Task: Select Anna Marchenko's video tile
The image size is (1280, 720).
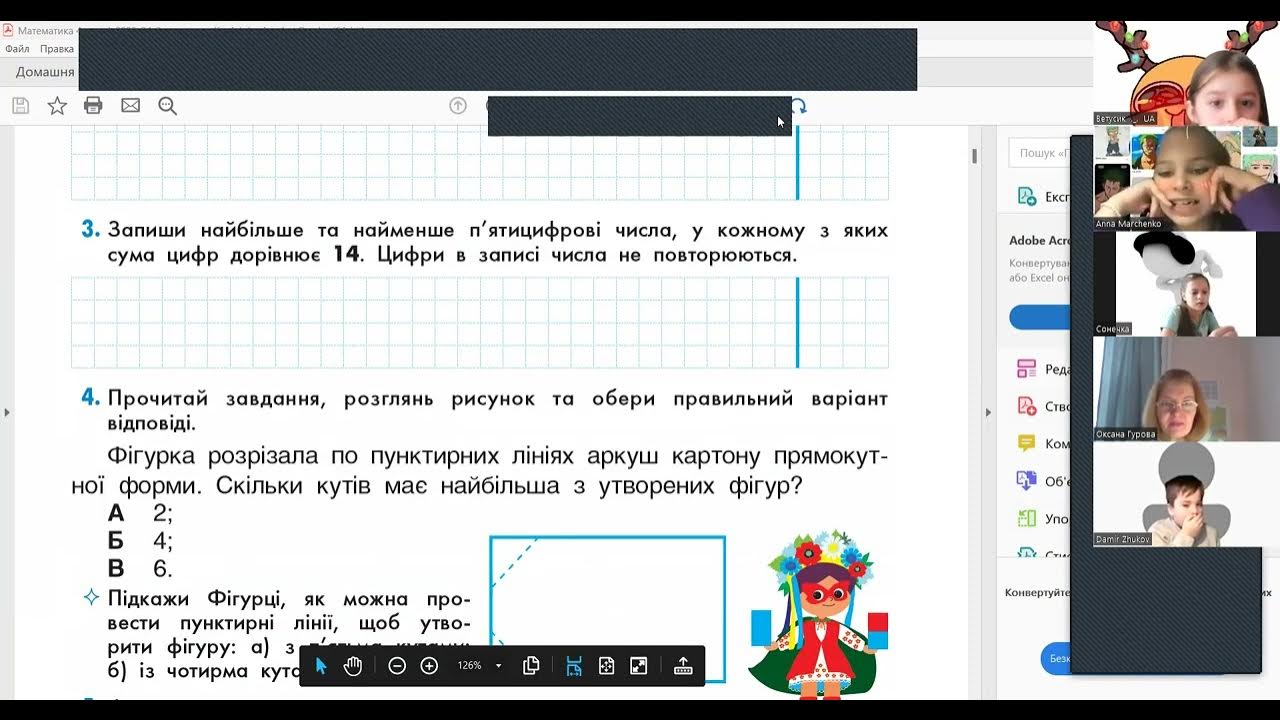Action: click(x=1187, y=178)
